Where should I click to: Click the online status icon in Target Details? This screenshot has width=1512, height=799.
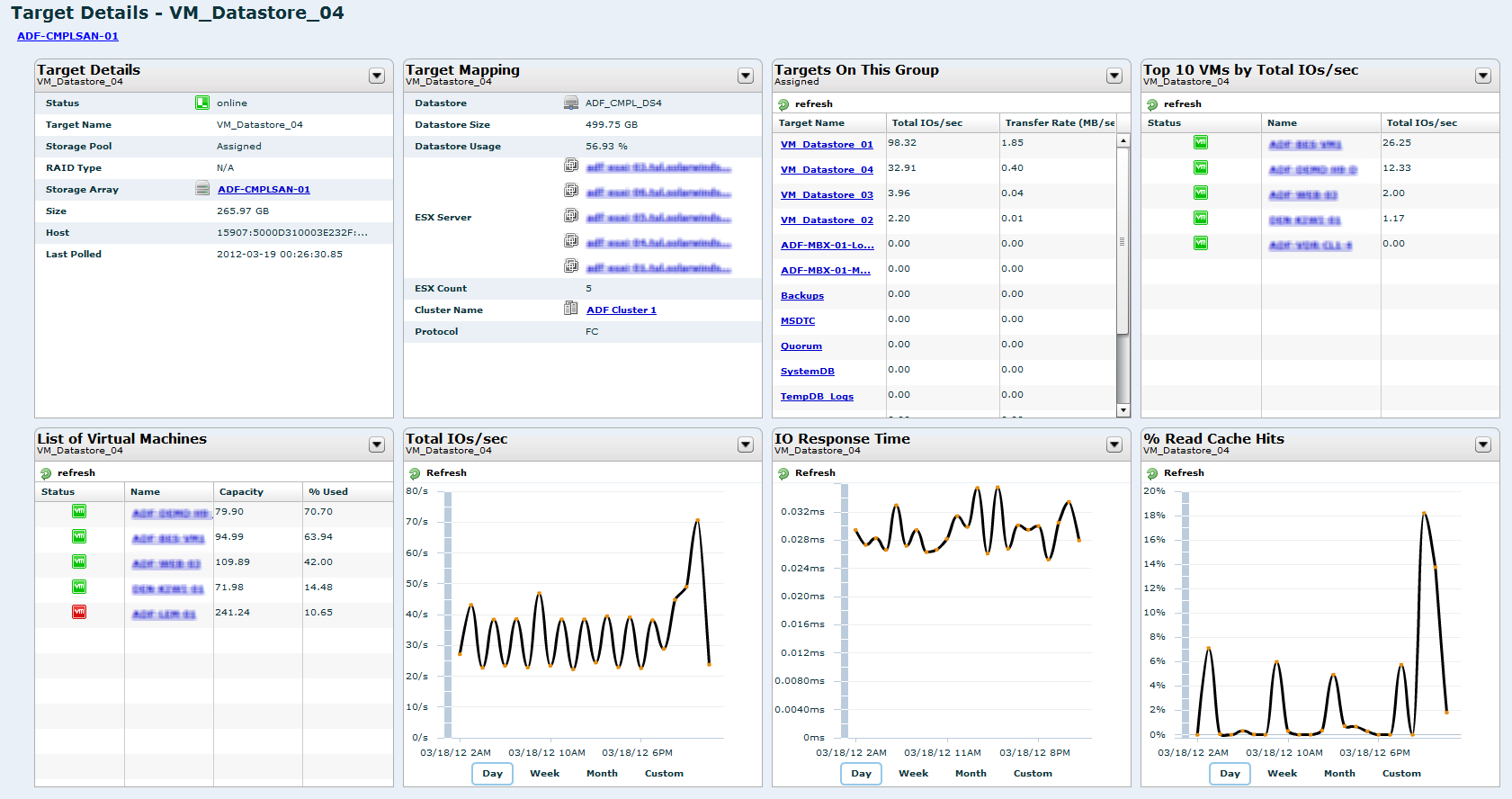point(202,103)
